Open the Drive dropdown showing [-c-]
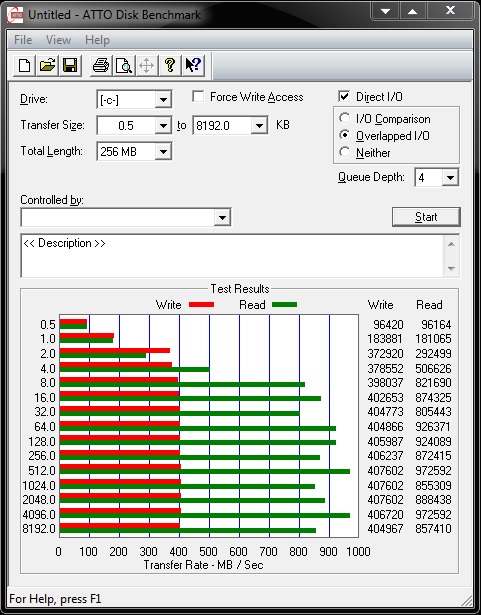This screenshot has height=615, width=481. point(163,100)
